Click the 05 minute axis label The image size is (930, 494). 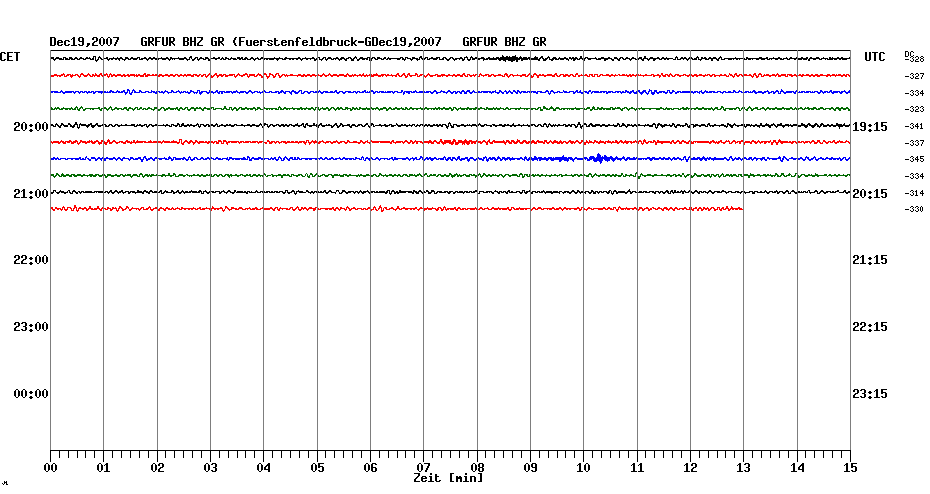[x=317, y=468]
